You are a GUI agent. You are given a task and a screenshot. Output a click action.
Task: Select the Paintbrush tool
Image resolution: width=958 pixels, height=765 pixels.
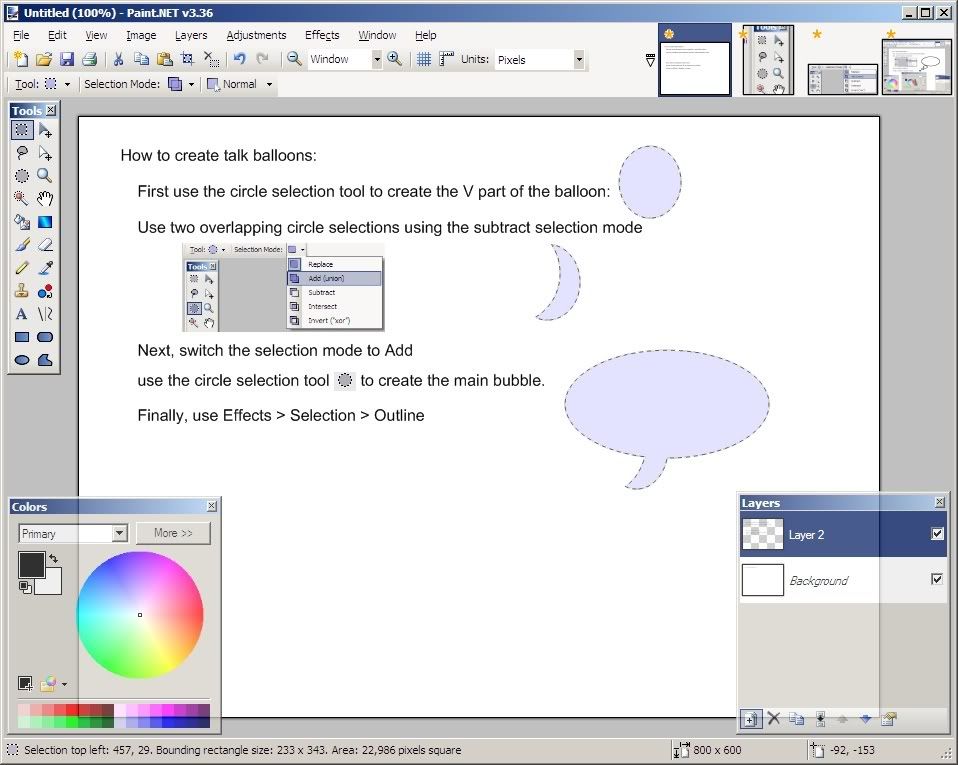(x=22, y=245)
